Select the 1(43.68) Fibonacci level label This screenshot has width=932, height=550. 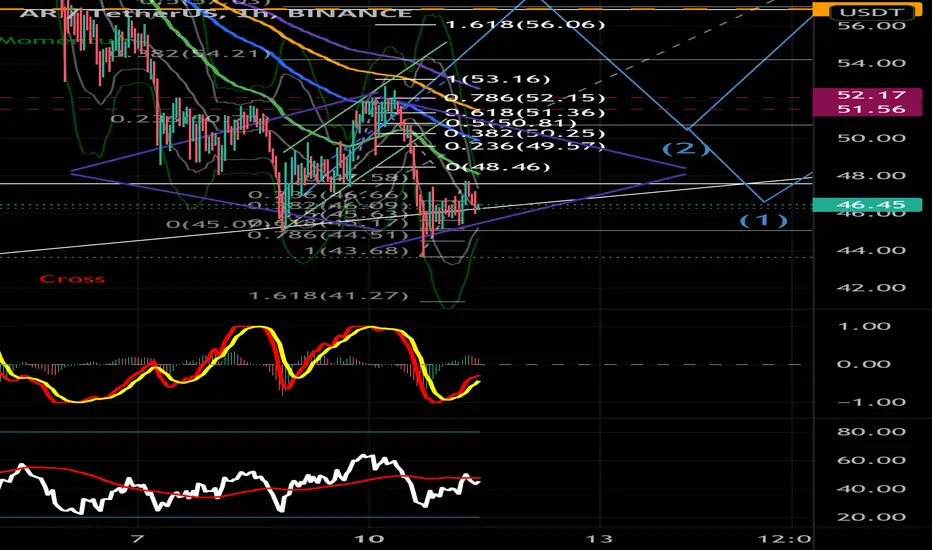click(x=357, y=251)
